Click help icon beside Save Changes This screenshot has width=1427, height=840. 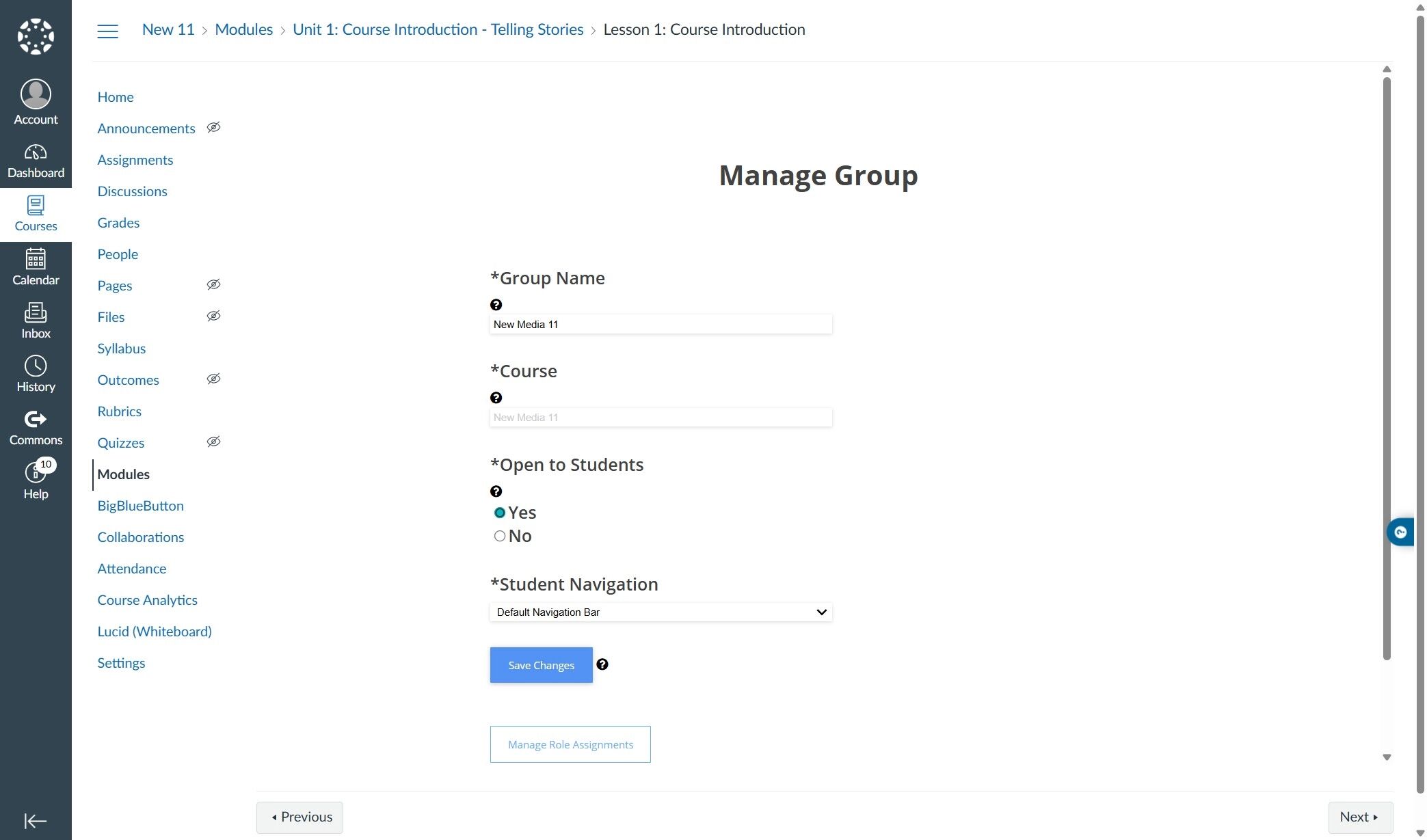pyautogui.click(x=602, y=664)
